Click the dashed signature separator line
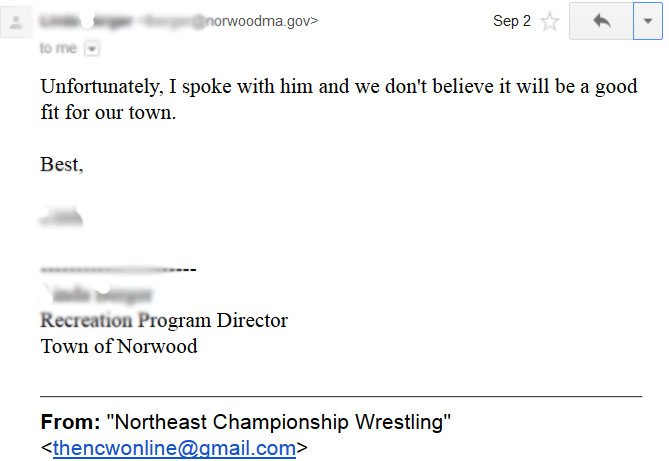This screenshot has width=669, height=461. [x=118, y=270]
